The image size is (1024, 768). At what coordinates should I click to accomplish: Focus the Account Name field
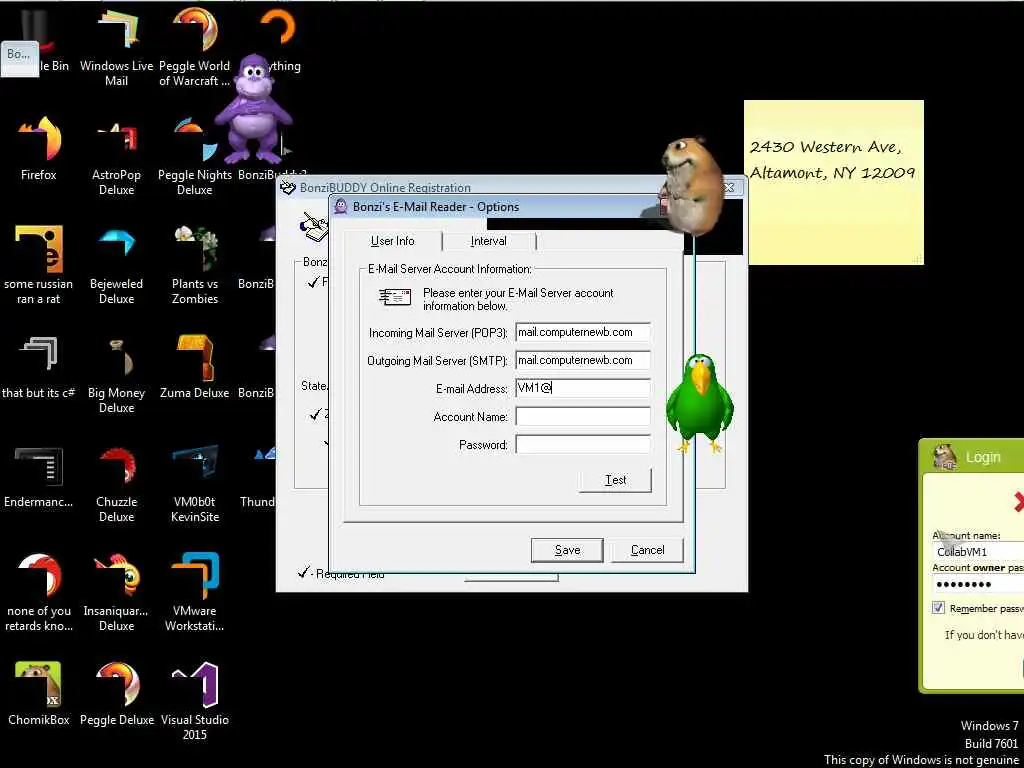(583, 417)
